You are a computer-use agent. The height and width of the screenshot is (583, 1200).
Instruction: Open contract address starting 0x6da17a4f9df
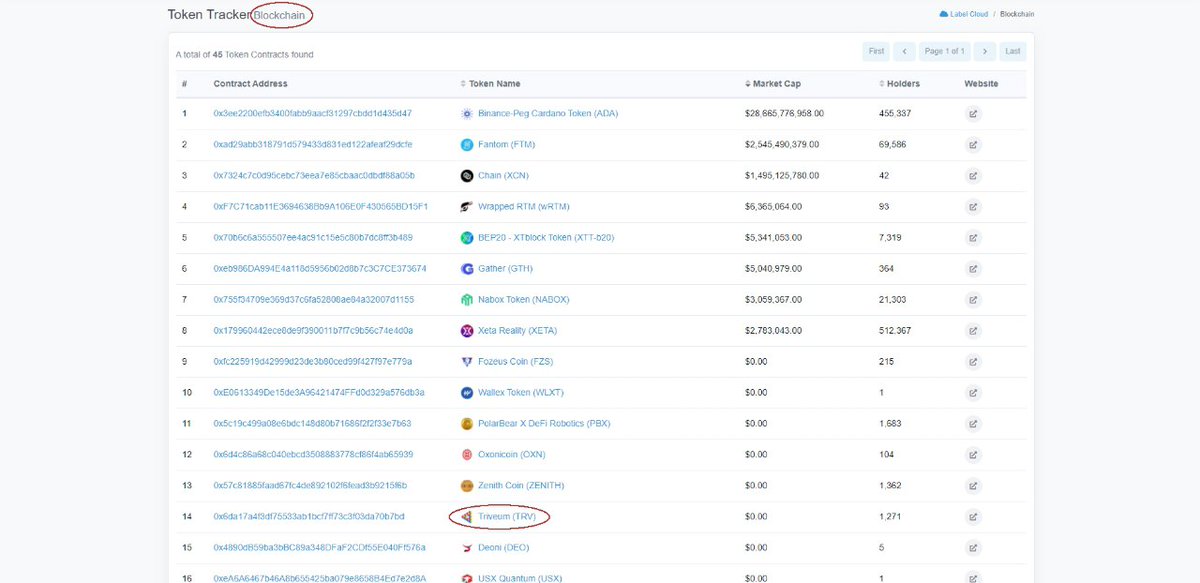309,517
